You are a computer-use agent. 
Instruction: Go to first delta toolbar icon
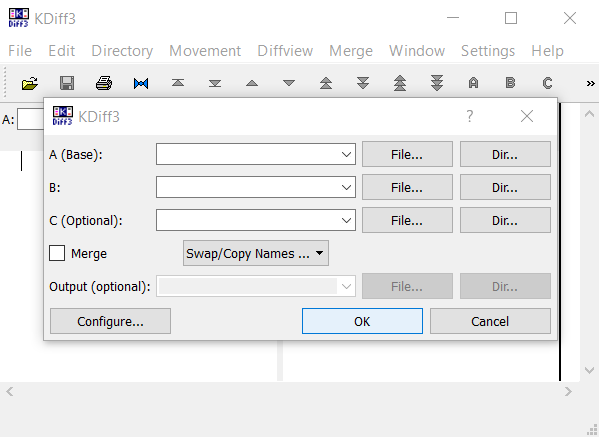tap(178, 83)
